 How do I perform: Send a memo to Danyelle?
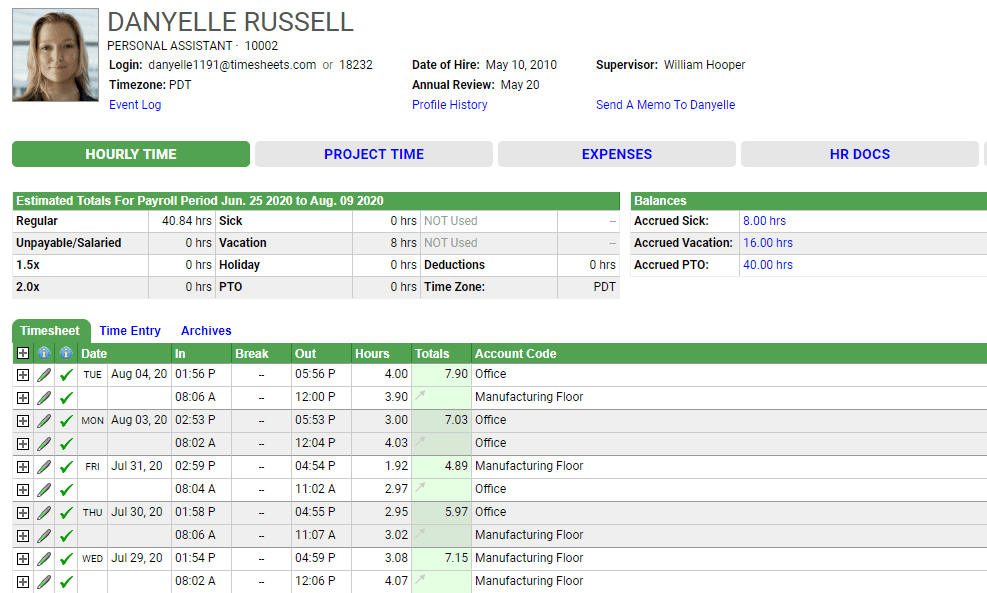(665, 105)
